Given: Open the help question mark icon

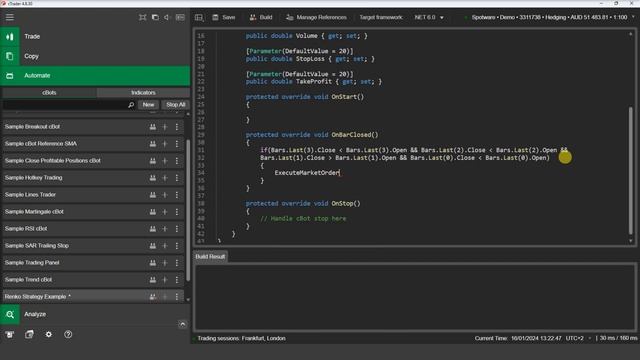Looking at the screenshot, I should [68, 334].
